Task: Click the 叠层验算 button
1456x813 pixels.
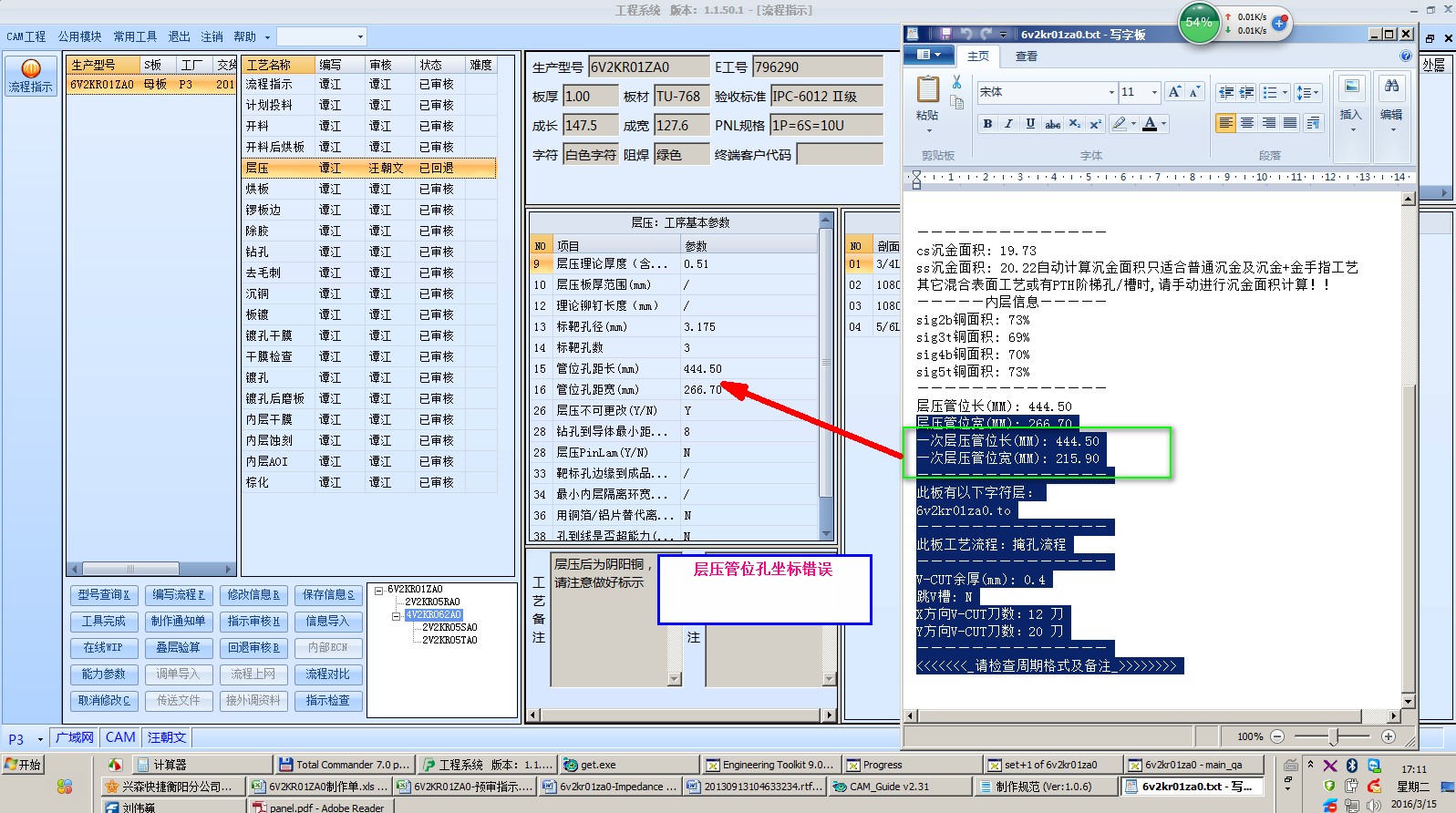Action: [x=179, y=648]
